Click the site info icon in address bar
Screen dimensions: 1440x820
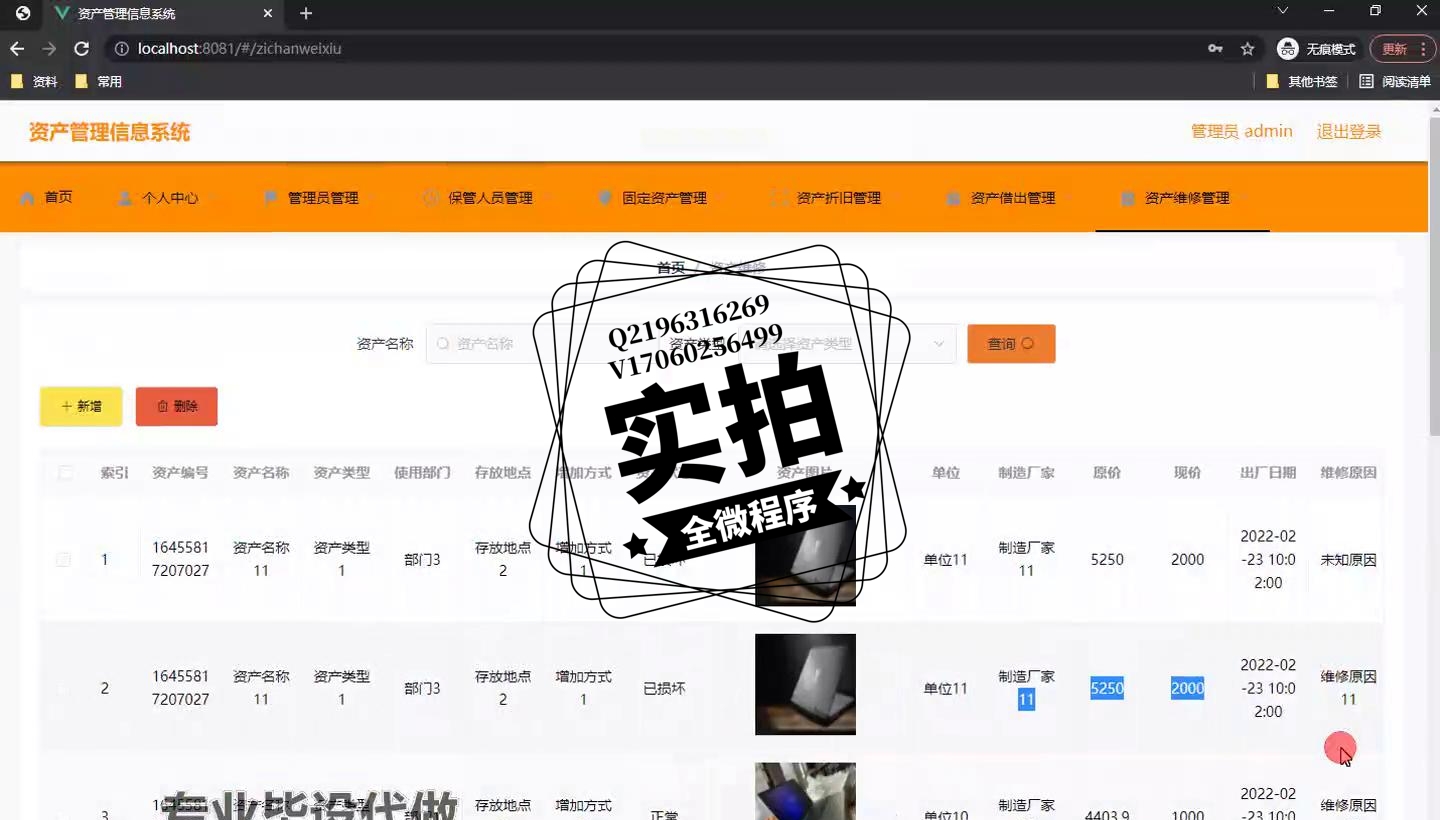click(x=121, y=48)
